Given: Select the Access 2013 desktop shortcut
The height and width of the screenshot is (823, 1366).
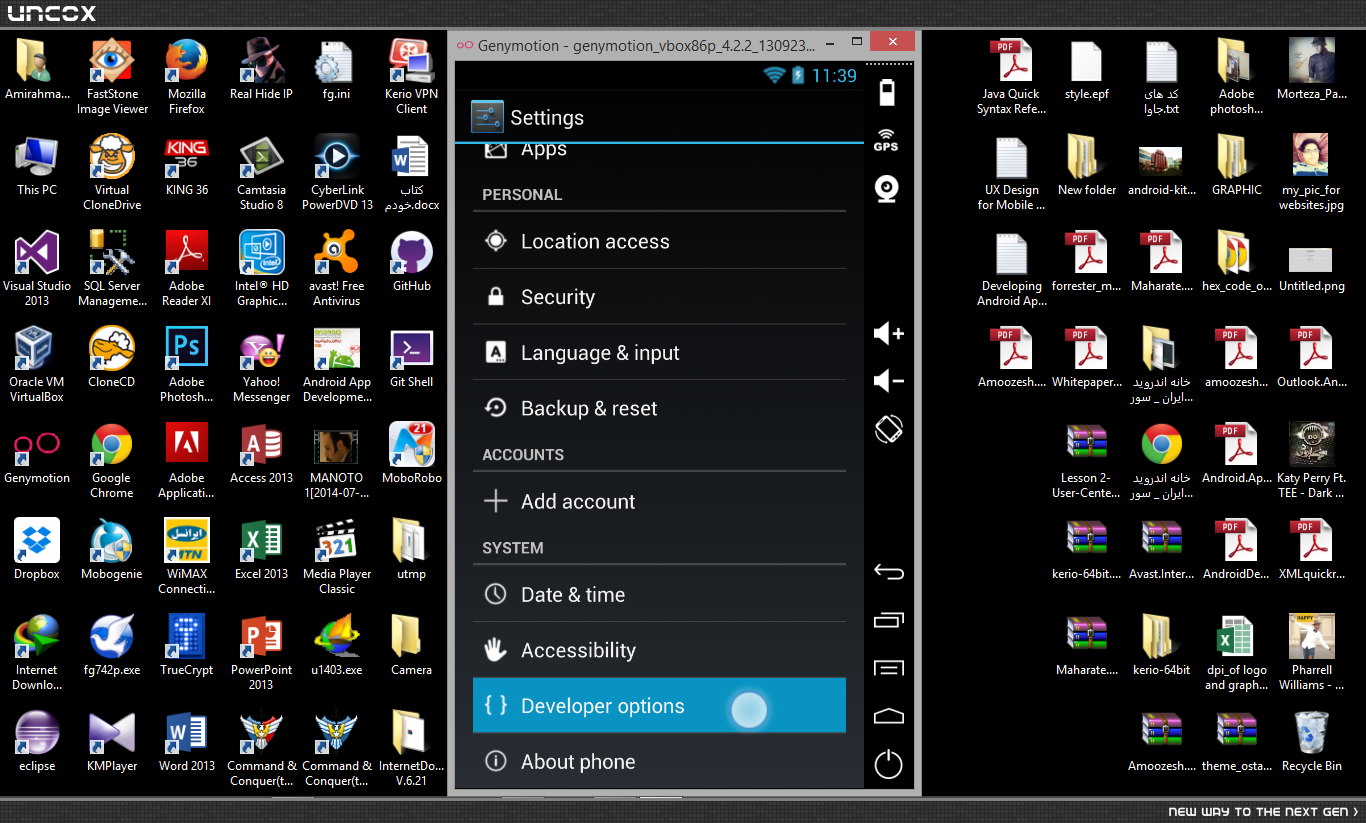Looking at the screenshot, I should 262,454.
